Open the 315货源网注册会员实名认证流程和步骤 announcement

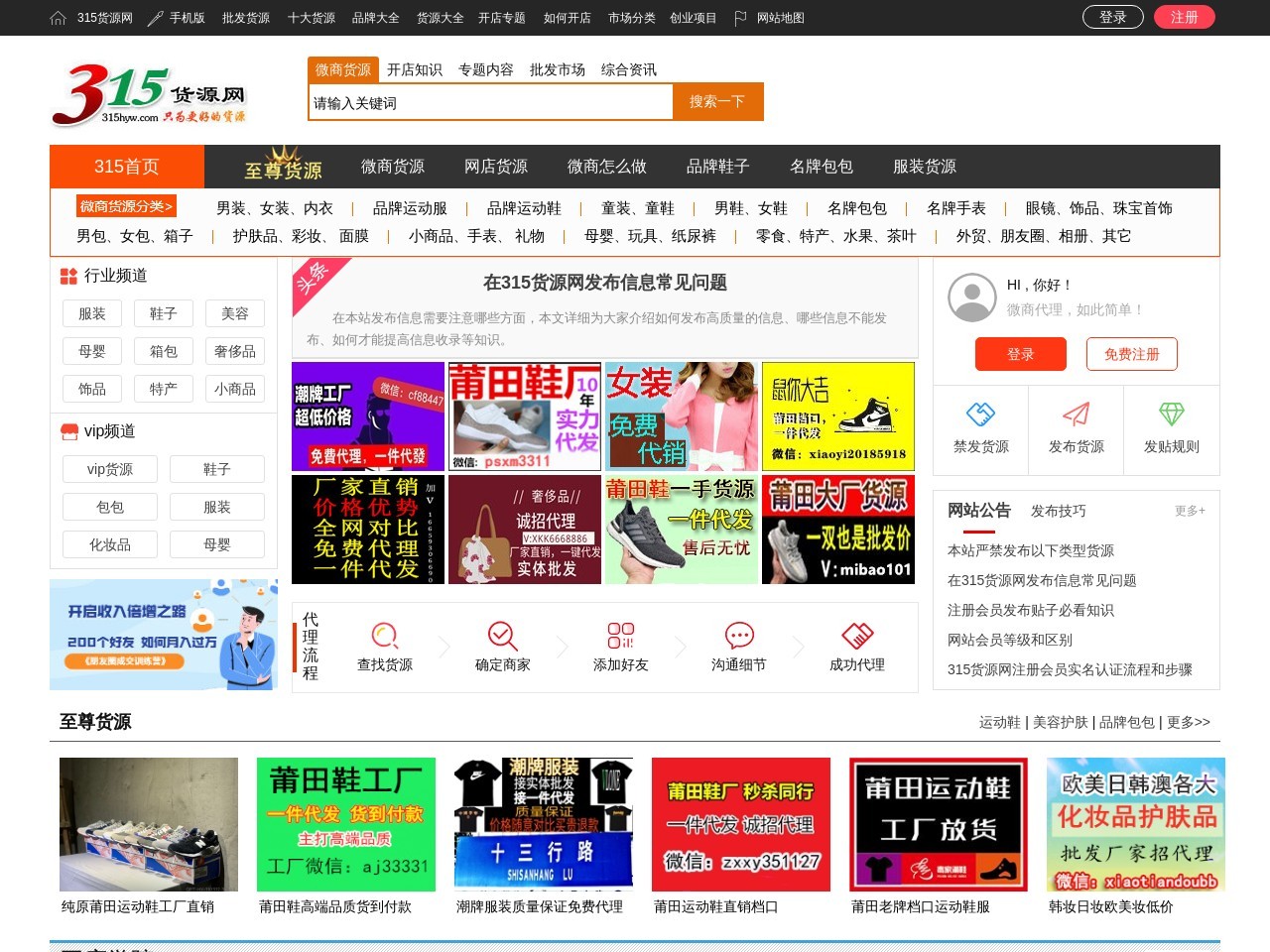pyautogui.click(x=1070, y=669)
